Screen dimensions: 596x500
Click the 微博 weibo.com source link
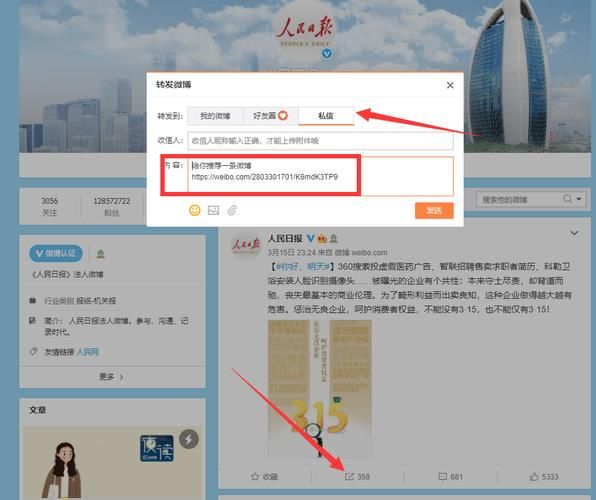[361, 252]
